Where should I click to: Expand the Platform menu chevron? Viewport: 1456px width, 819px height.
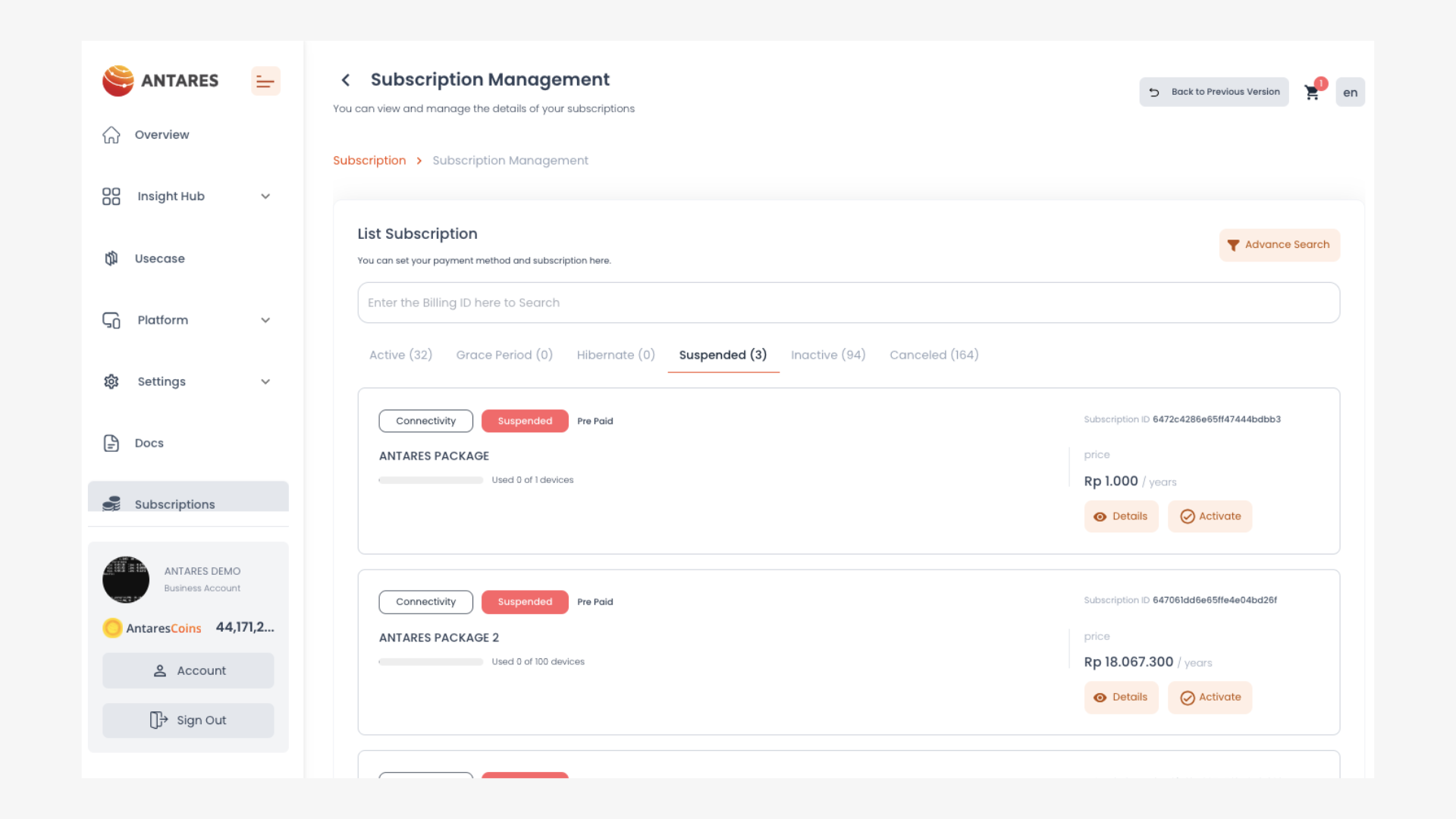click(265, 320)
